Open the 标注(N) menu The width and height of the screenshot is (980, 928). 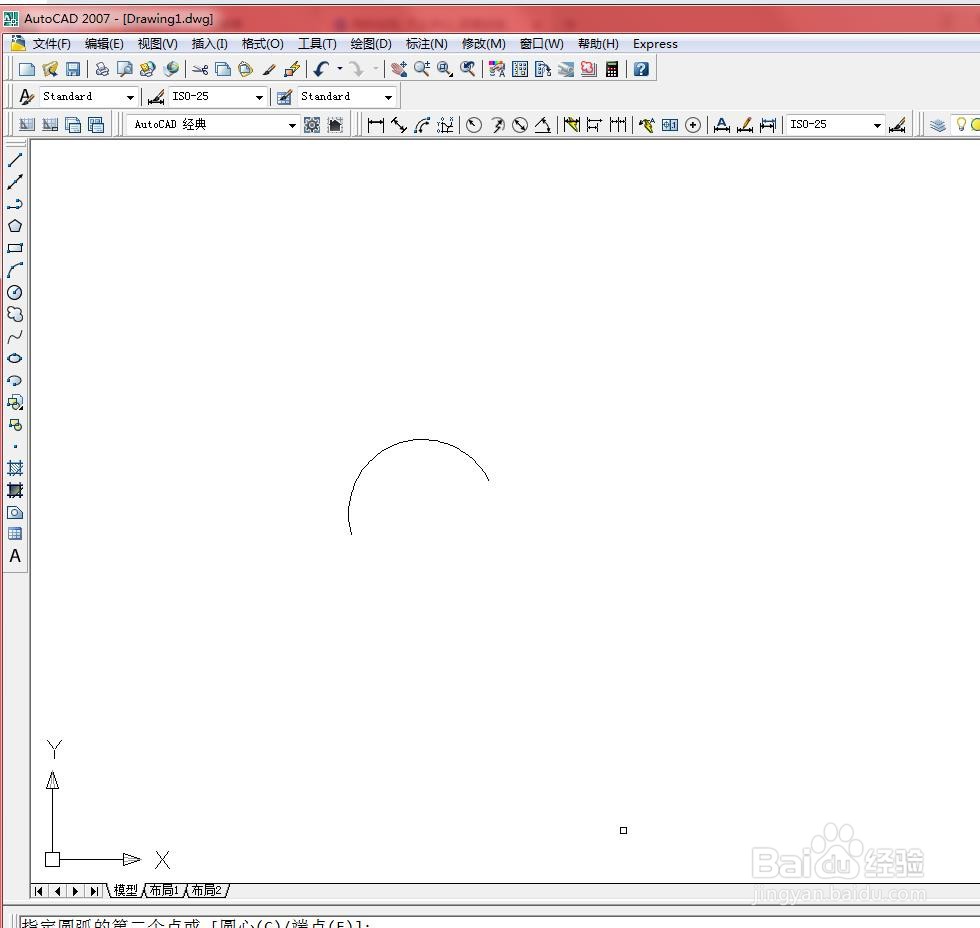coord(426,44)
